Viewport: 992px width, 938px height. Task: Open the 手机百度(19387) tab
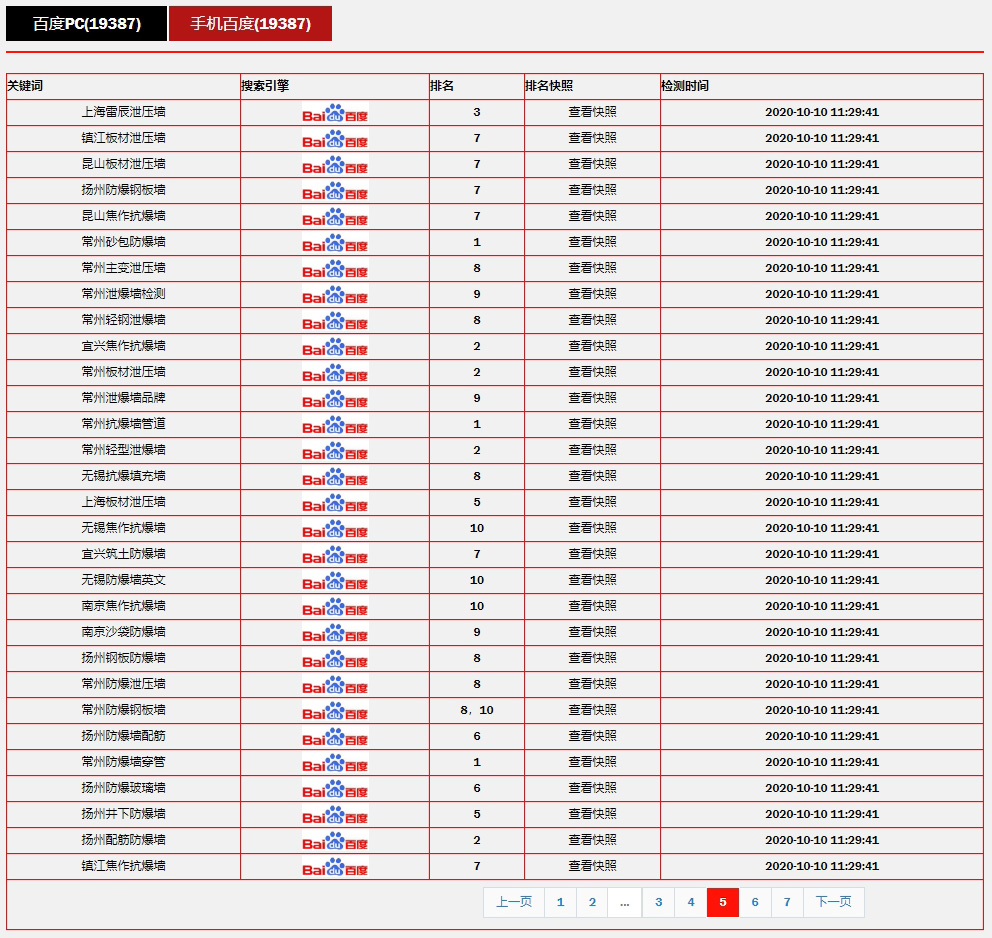[250, 24]
